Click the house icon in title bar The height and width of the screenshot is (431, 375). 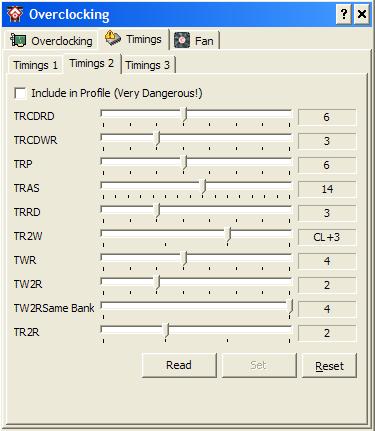pyautogui.click(x=15, y=14)
